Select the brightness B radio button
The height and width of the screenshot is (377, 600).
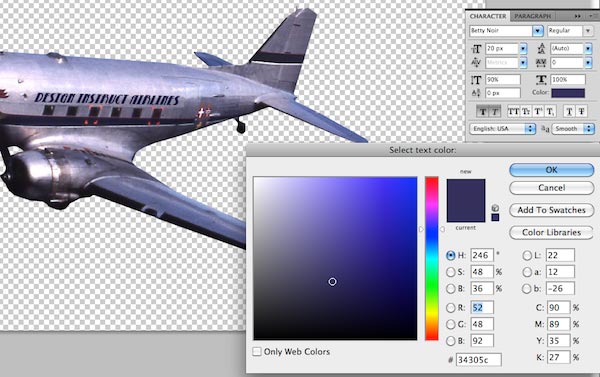click(451, 289)
